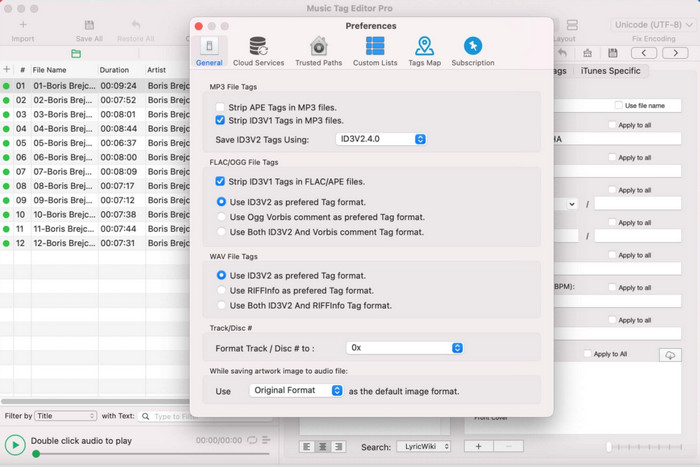Click the Fix Encoding toolbar label

(653, 39)
